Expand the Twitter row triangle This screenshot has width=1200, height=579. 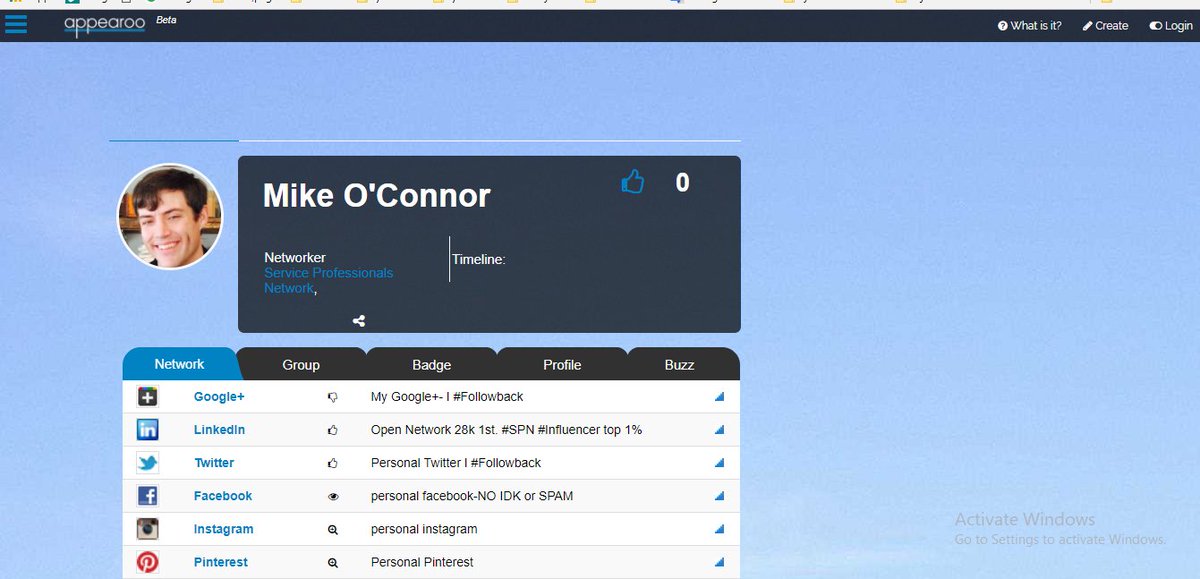(719, 463)
